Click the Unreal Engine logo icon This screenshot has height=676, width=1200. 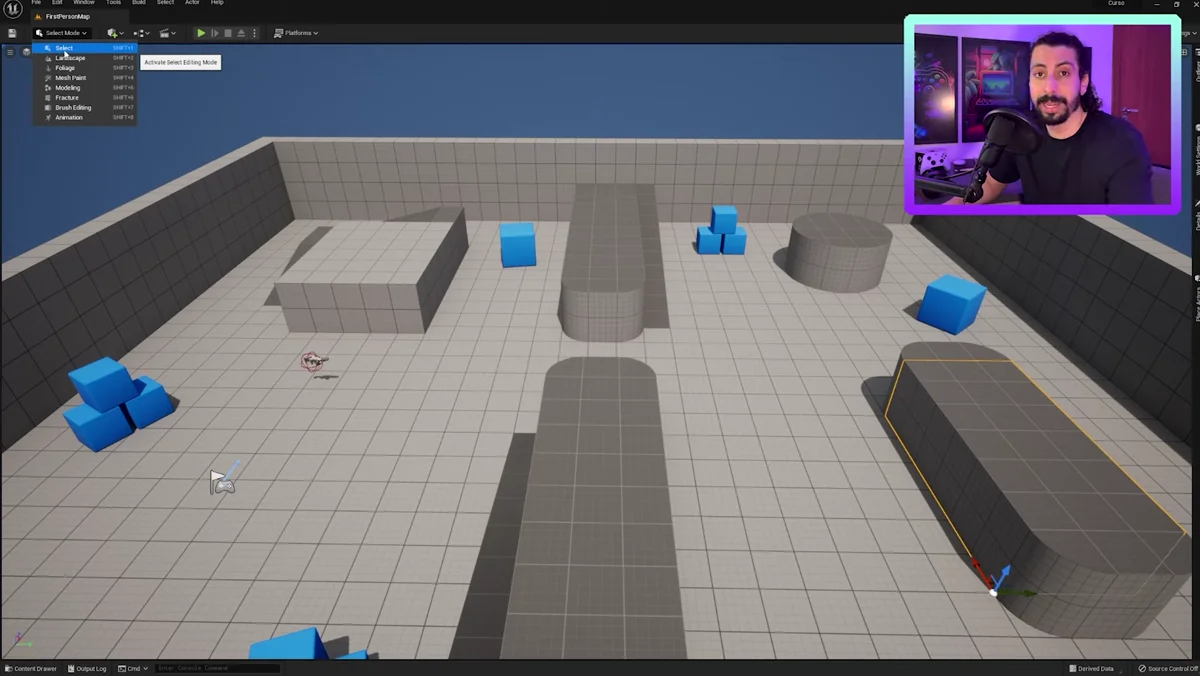coord(13,9)
